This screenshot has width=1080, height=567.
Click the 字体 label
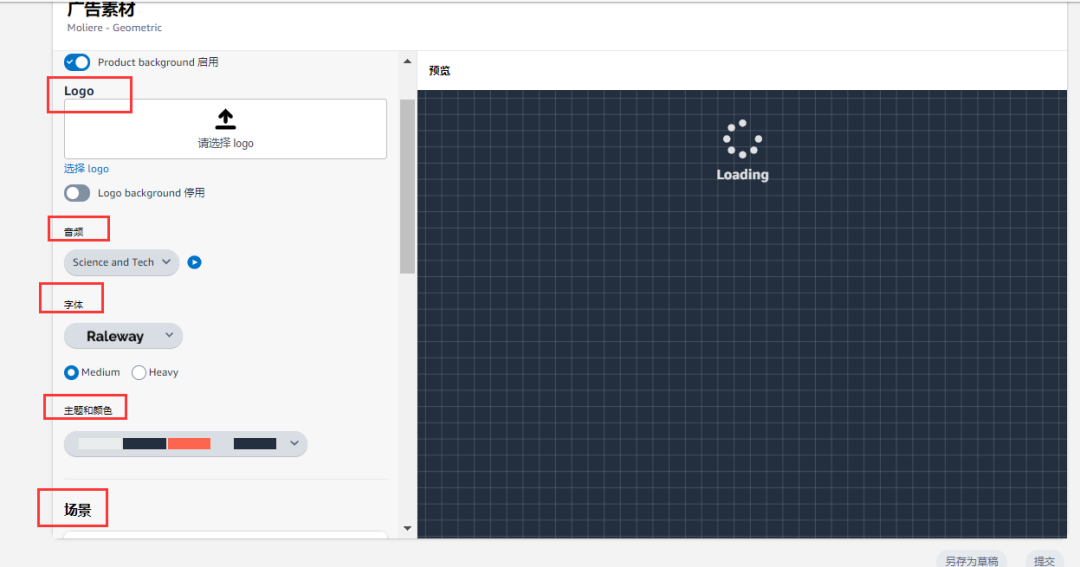click(x=73, y=305)
